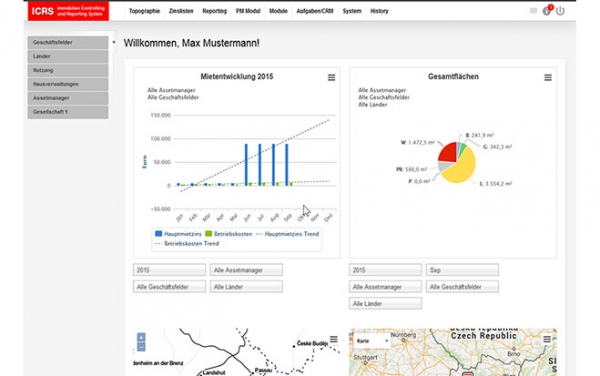Click the map zoom out minus button
600x376 pixels.
click(141, 347)
